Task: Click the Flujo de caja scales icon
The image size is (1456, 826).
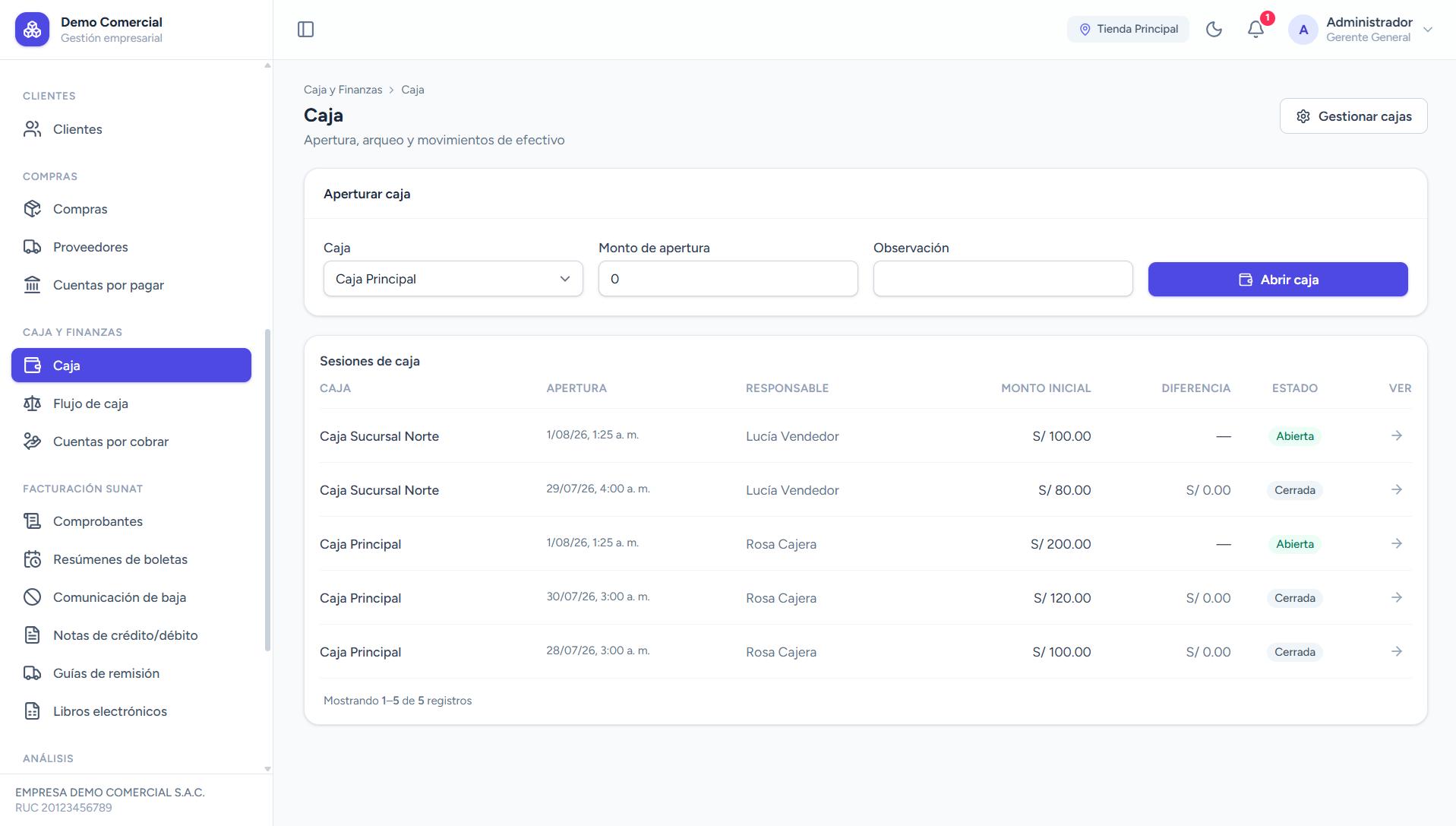Action: click(32, 404)
